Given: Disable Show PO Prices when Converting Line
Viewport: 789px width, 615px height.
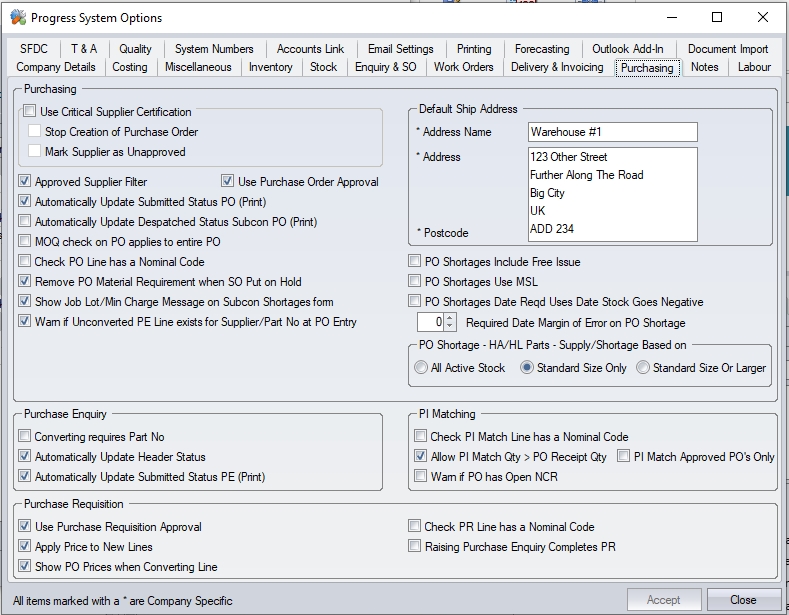Looking at the screenshot, I should [25, 567].
